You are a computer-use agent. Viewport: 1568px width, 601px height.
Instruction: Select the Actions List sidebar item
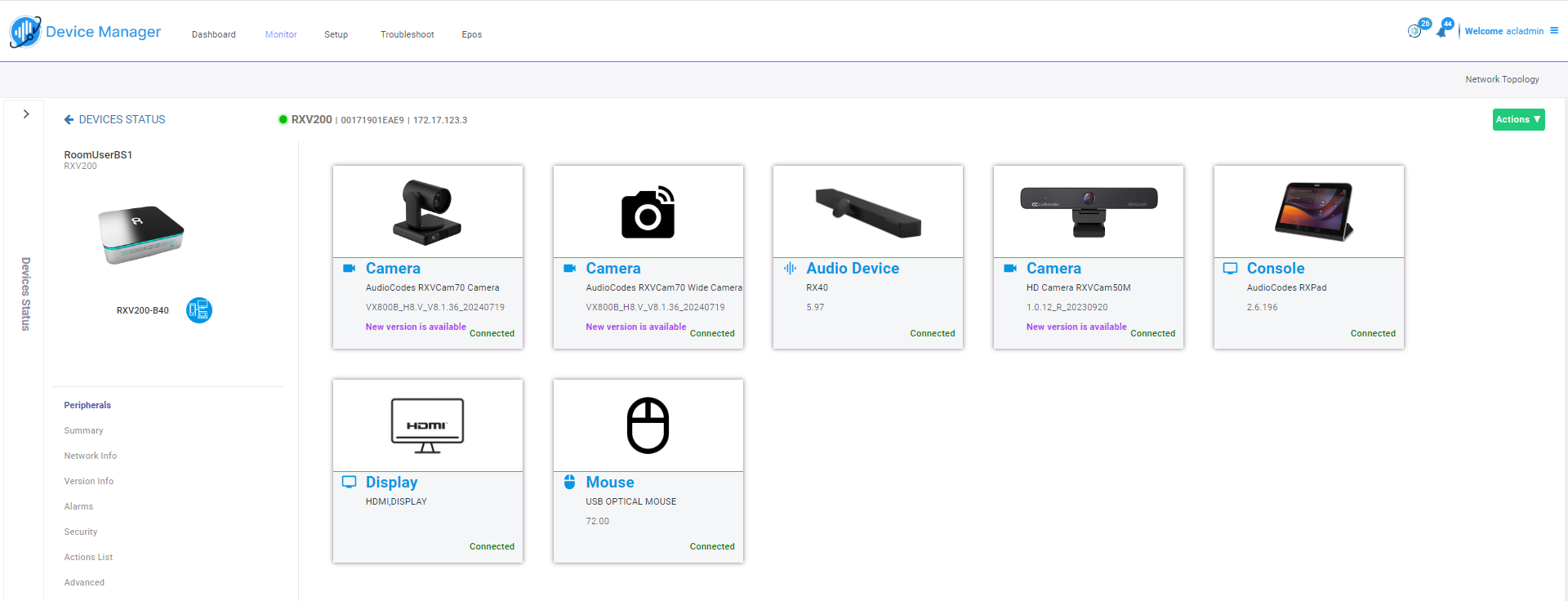pos(89,557)
